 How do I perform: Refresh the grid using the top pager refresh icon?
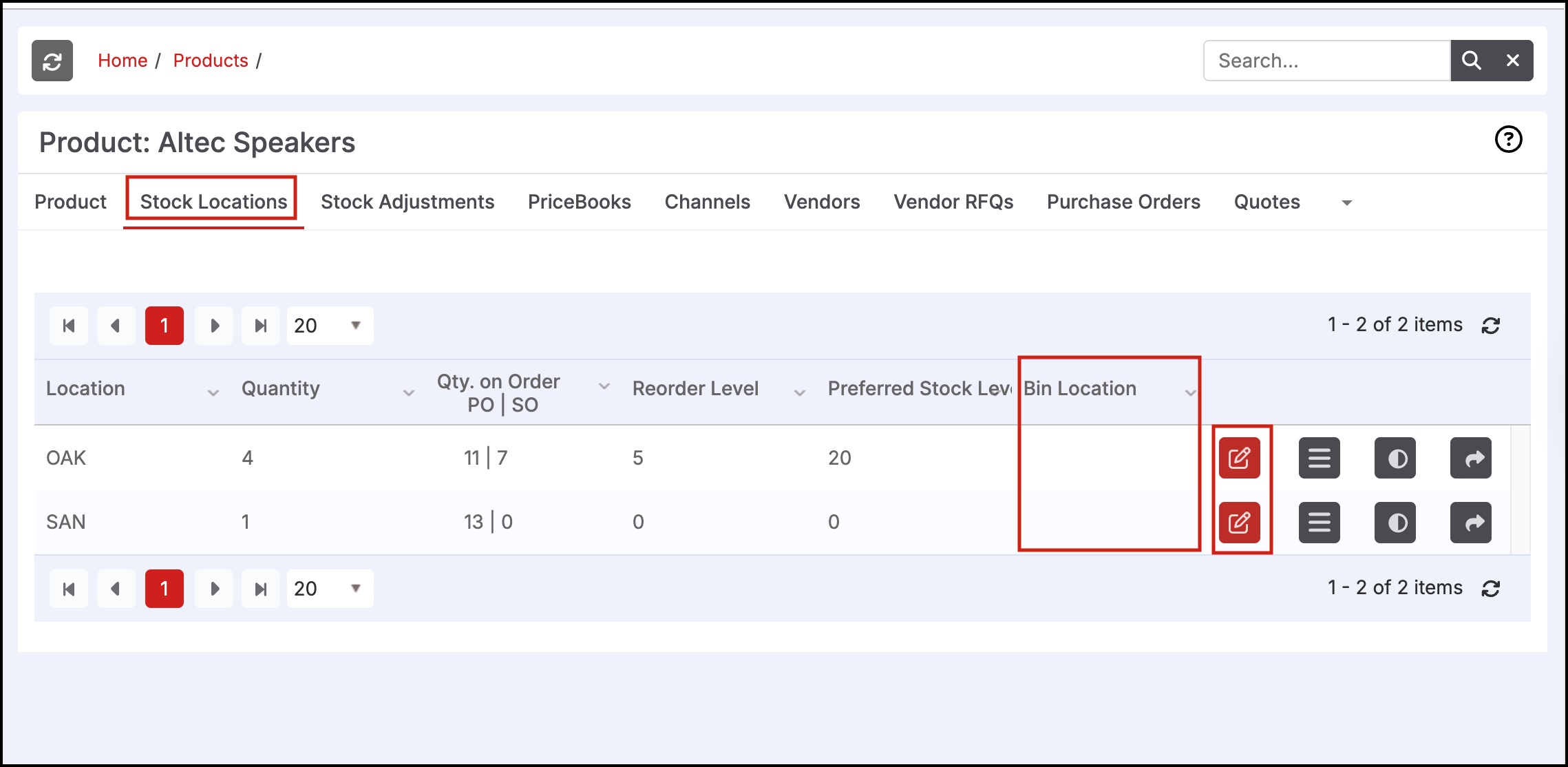[1491, 326]
